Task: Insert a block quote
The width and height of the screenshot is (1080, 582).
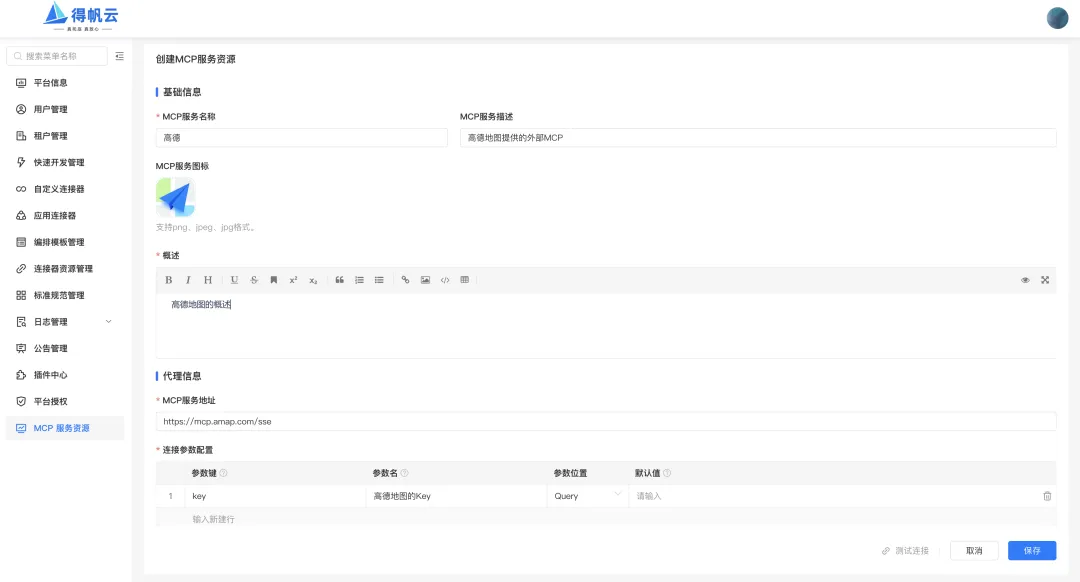Action: pos(340,280)
